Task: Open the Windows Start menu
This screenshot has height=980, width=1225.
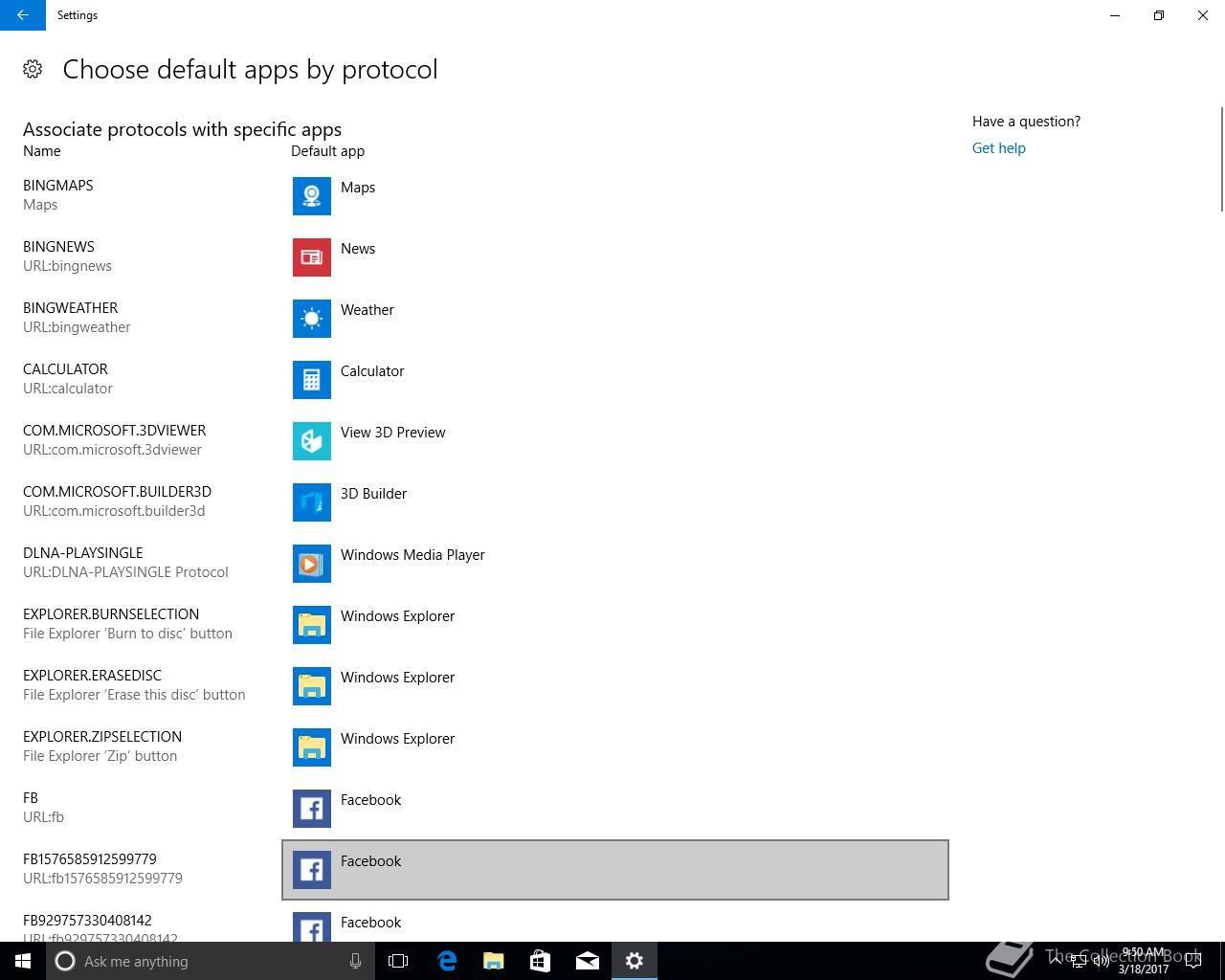Action: pyautogui.click(x=23, y=961)
